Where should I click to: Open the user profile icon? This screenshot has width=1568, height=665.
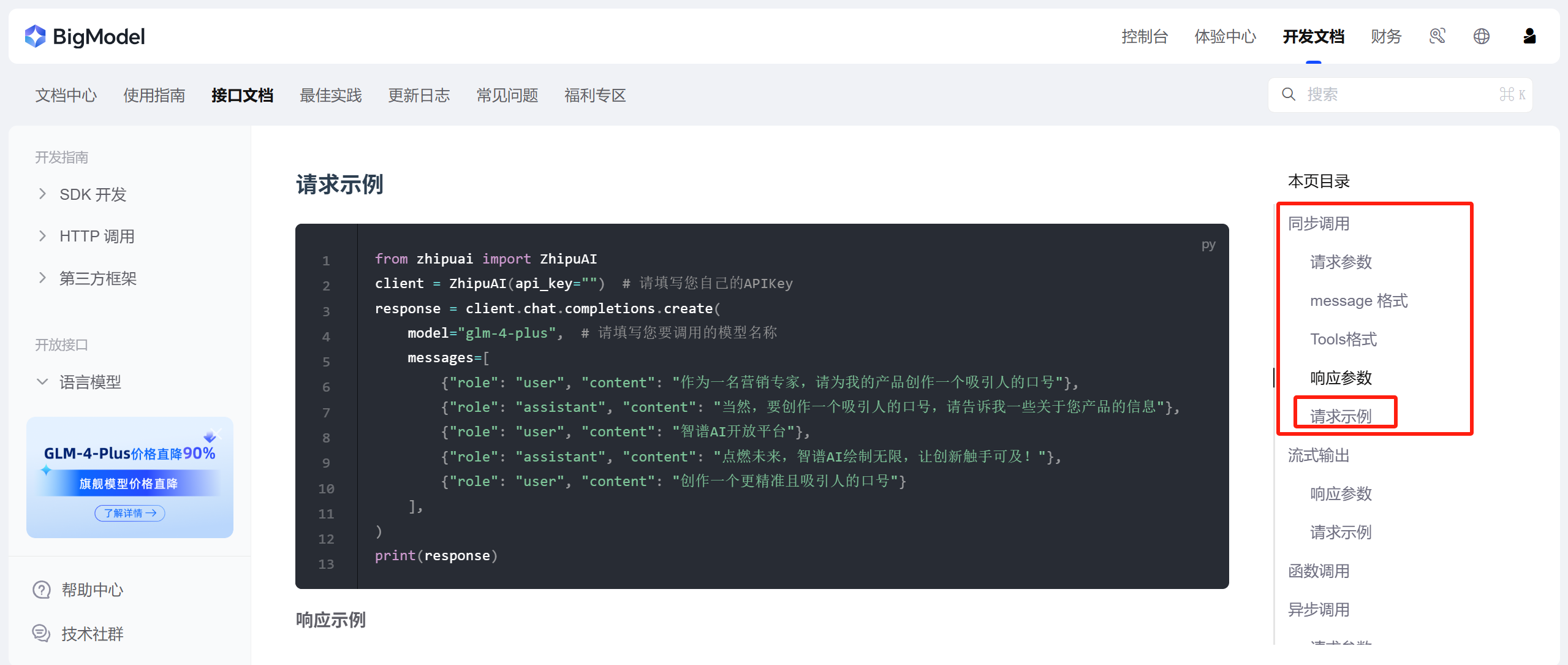pyautogui.click(x=1529, y=36)
